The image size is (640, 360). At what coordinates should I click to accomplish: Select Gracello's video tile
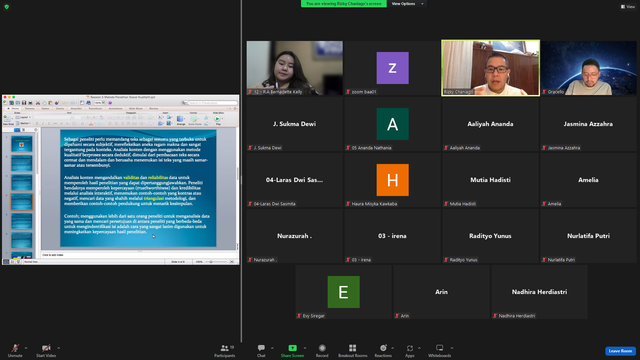[x=588, y=68]
